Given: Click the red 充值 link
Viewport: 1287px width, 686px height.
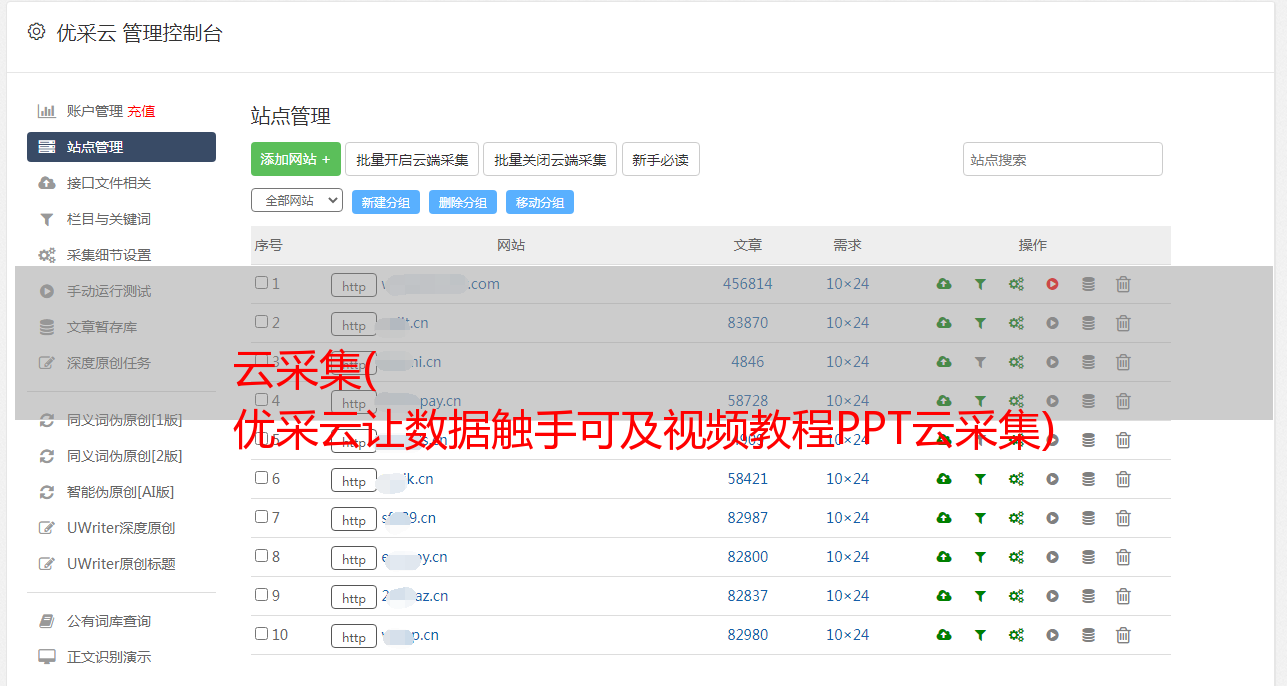Looking at the screenshot, I should click(x=141, y=111).
